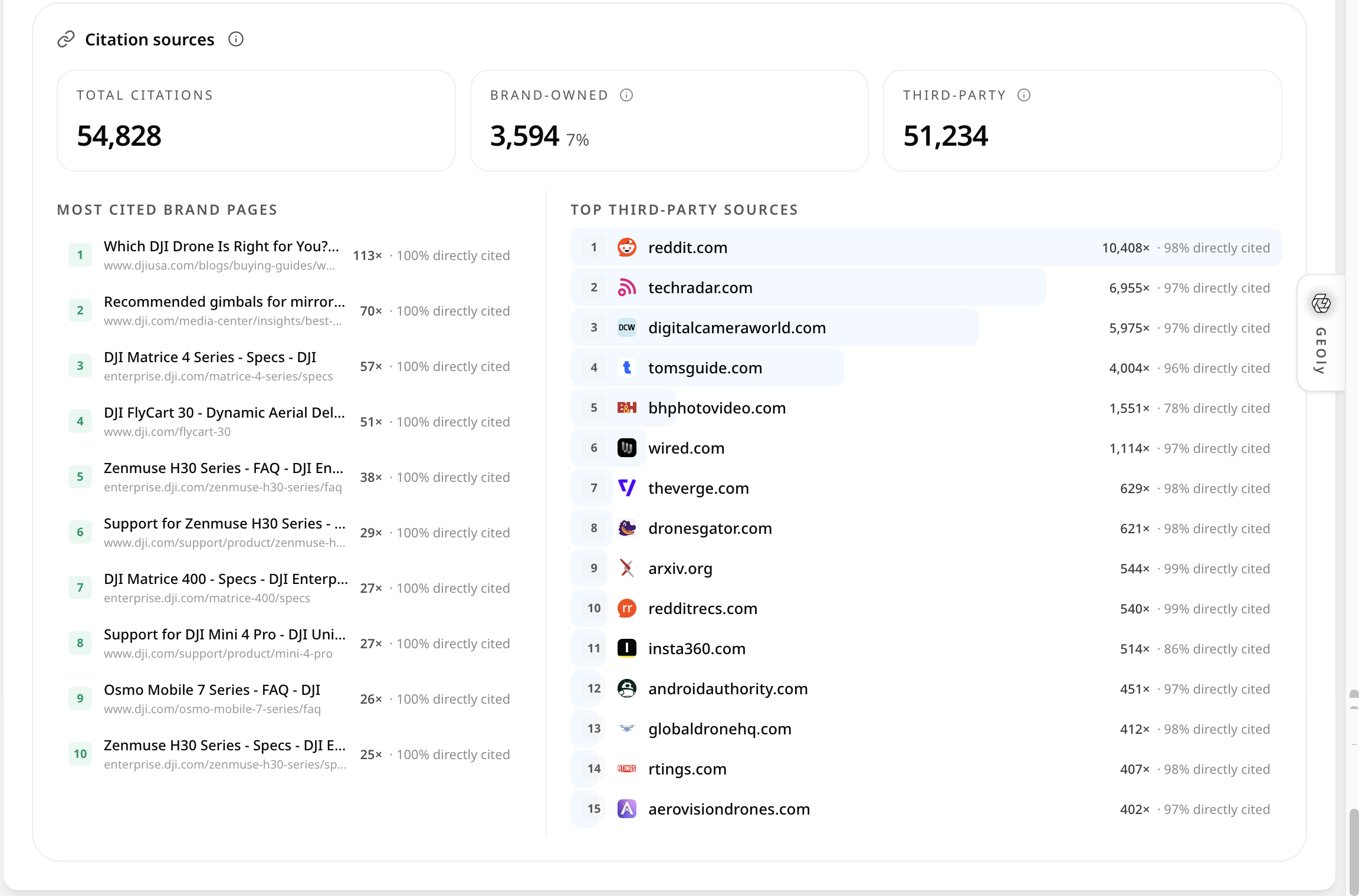Image resolution: width=1359 pixels, height=896 pixels.
Task: Click the Top Third-Party Sources heading
Action: tap(684, 210)
